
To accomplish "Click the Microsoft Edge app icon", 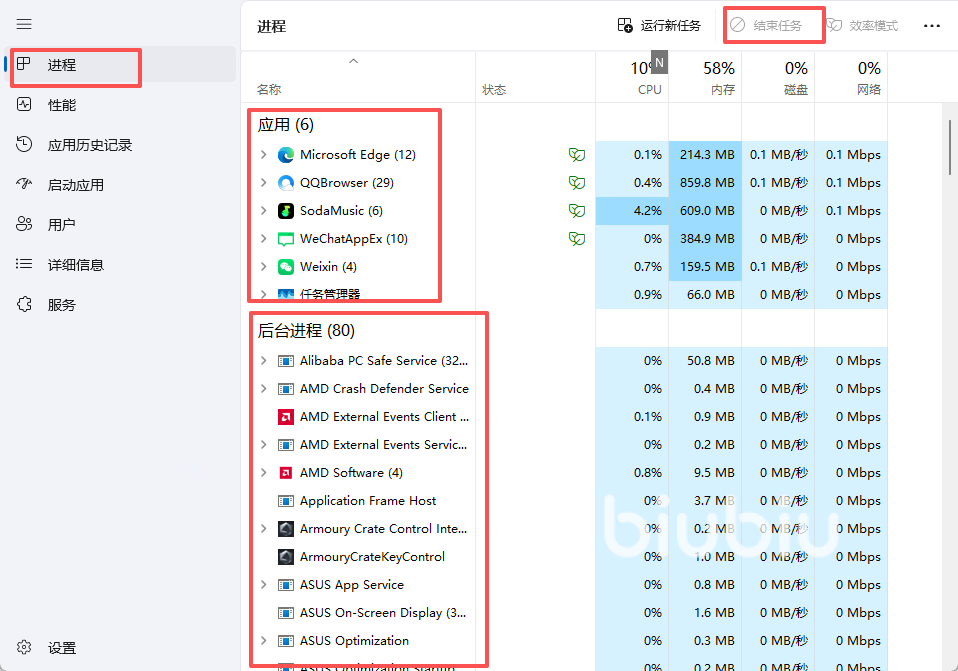I will click(x=285, y=155).
